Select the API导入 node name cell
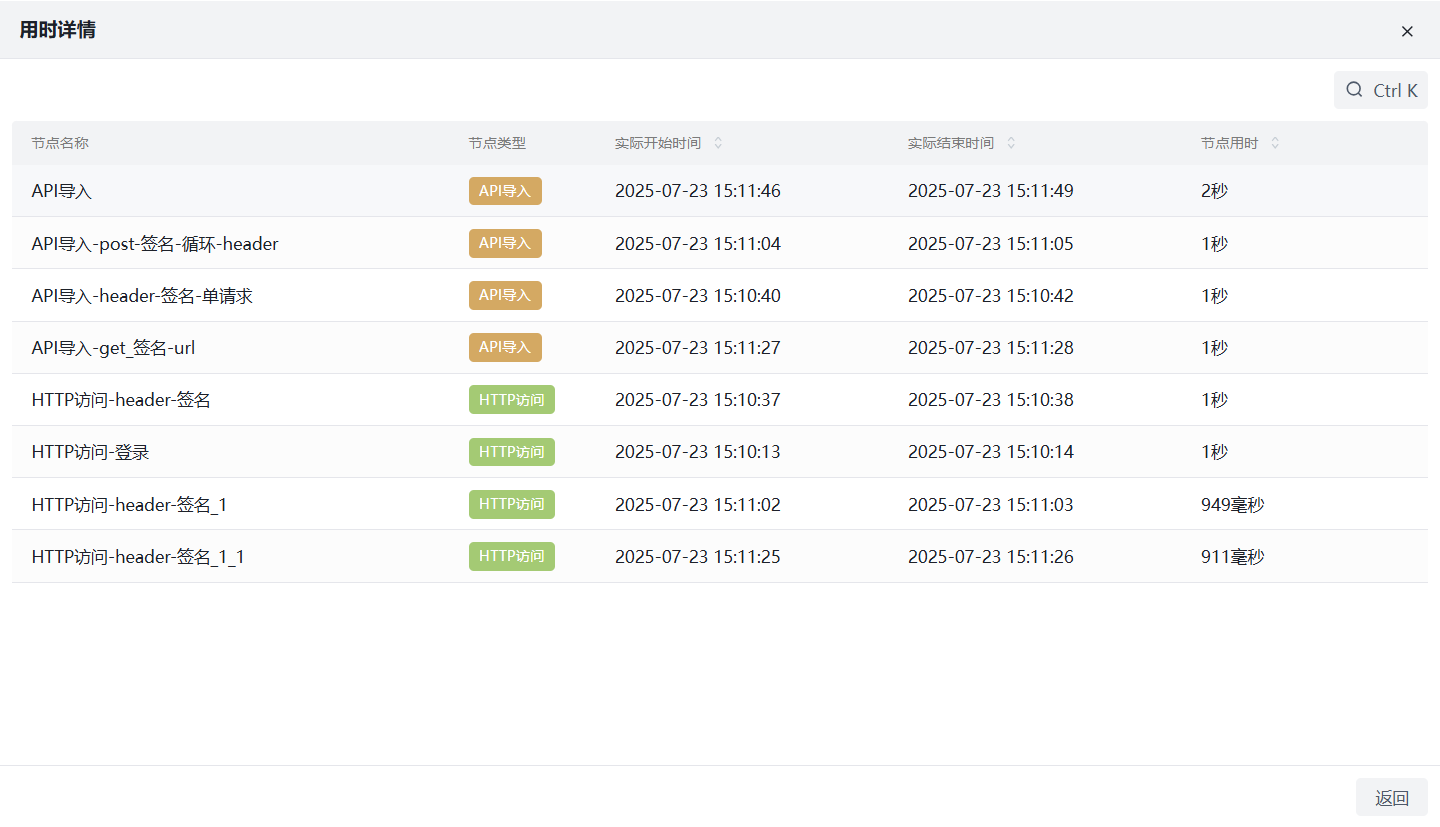Viewport: 1440px width, 827px height. pos(62,191)
